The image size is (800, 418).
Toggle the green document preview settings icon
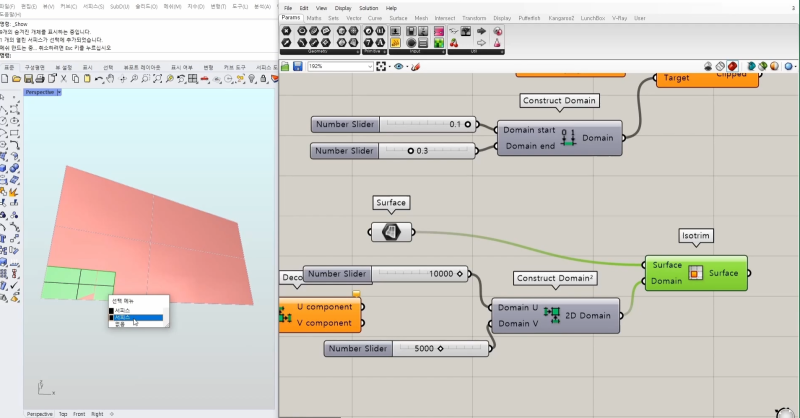point(763,66)
